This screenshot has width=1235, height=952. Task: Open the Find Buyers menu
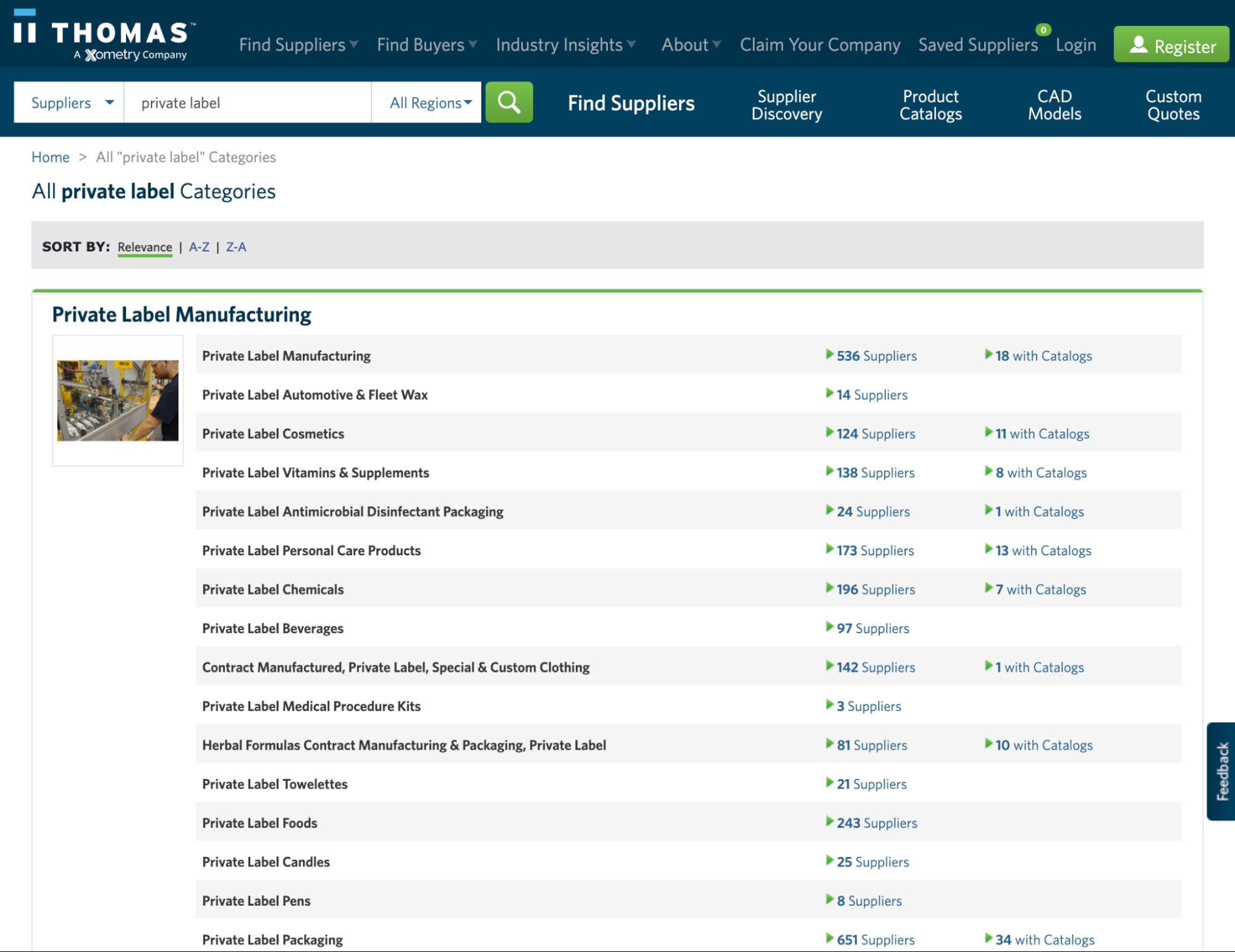(426, 45)
